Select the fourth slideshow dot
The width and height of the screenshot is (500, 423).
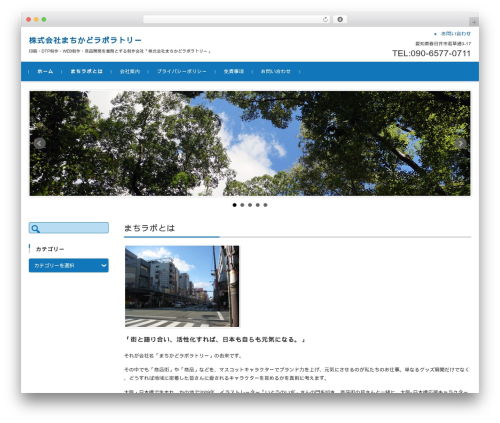click(x=258, y=205)
